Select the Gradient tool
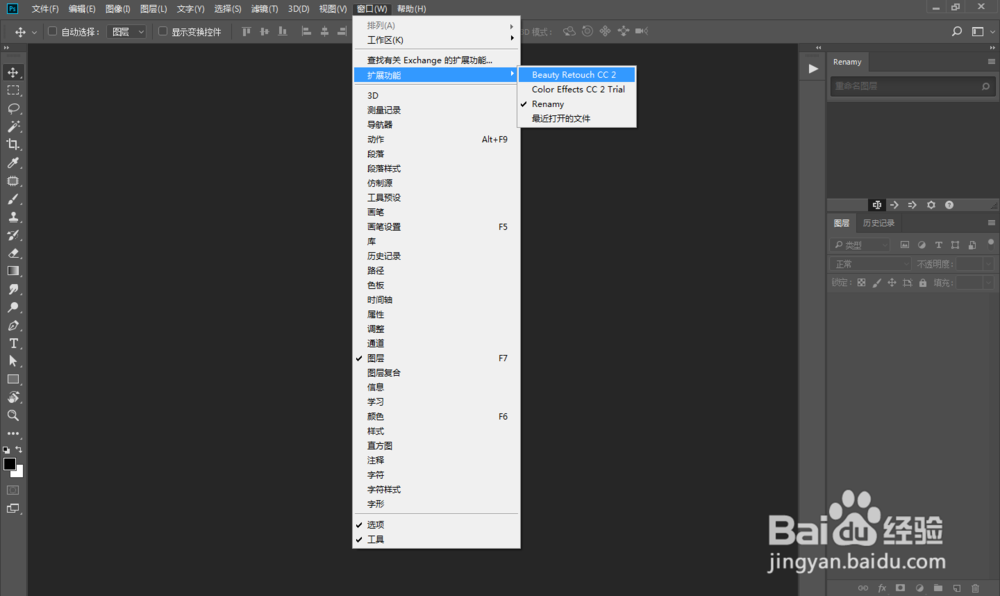This screenshot has height=596, width=1000. click(13, 271)
